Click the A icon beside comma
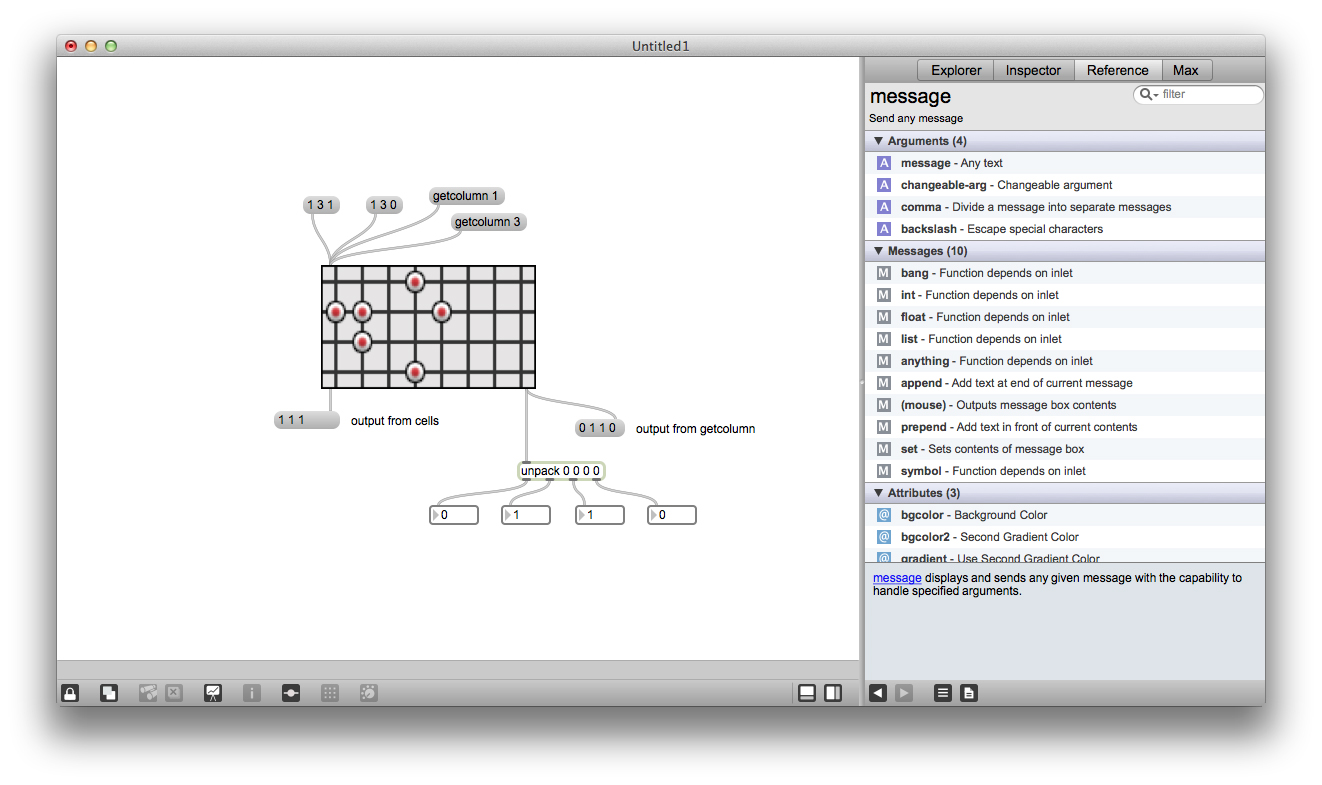 pos(884,207)
